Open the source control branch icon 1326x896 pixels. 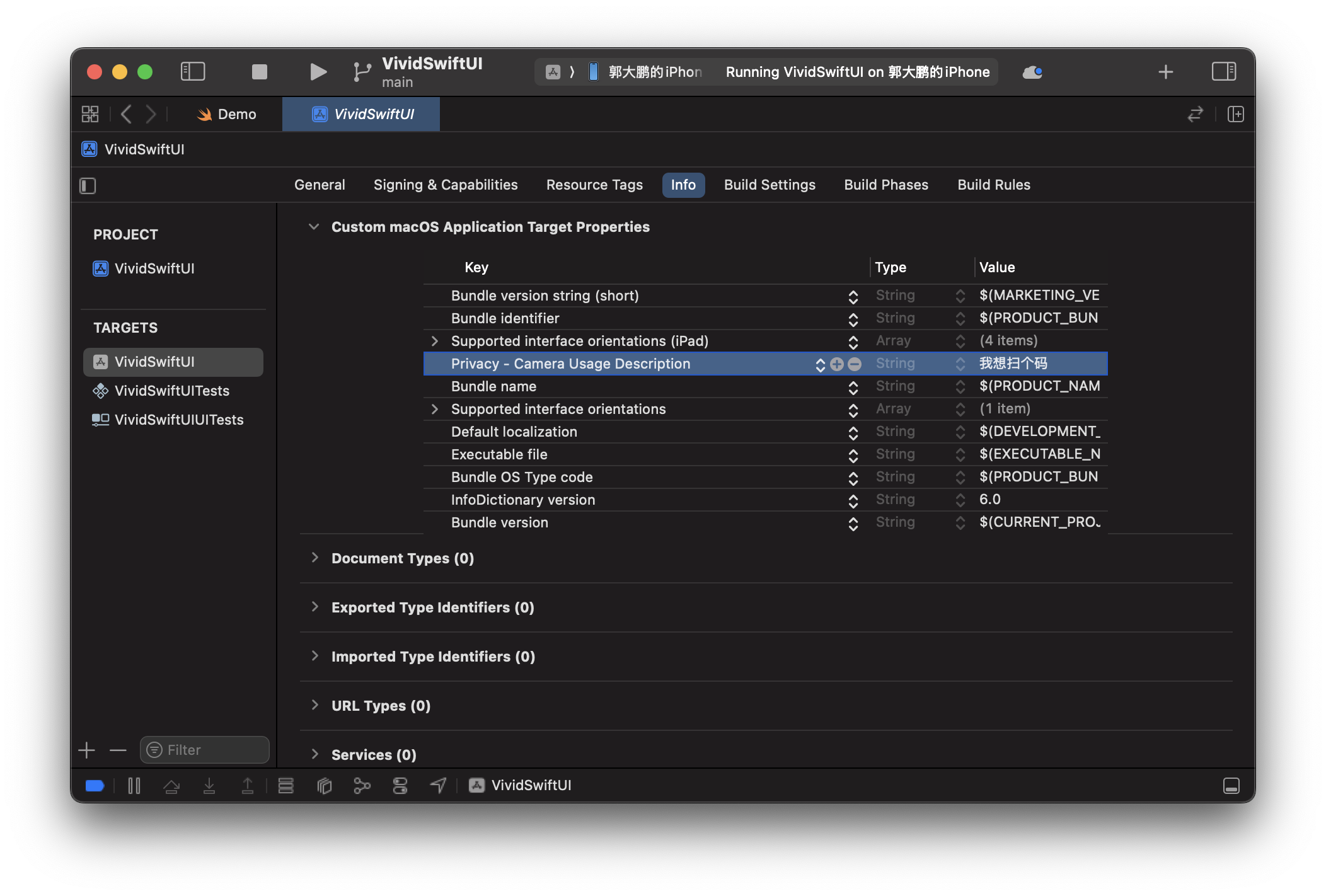pos(362,72)
